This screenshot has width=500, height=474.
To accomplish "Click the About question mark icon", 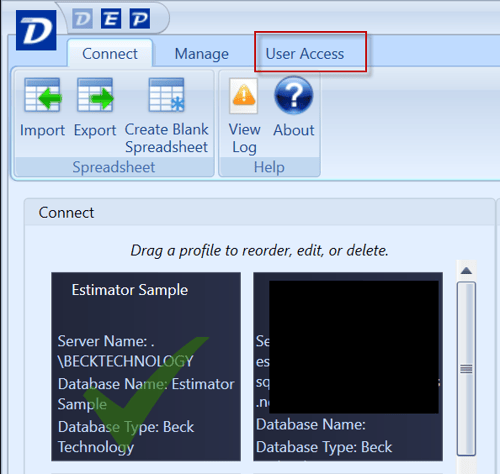I will [x=294, y=95].
